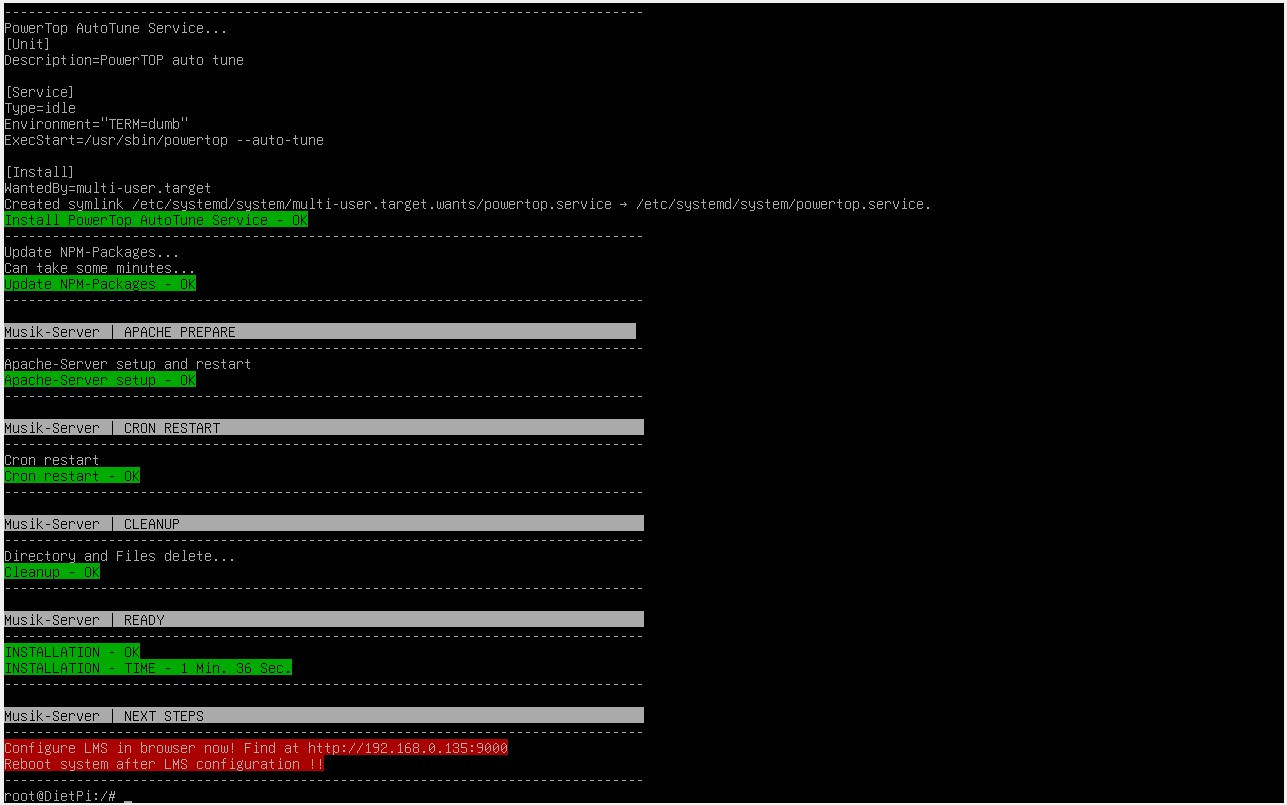Select the 'Type=idle' line
The image size is (1287, 805).
[x=40, y=108]
